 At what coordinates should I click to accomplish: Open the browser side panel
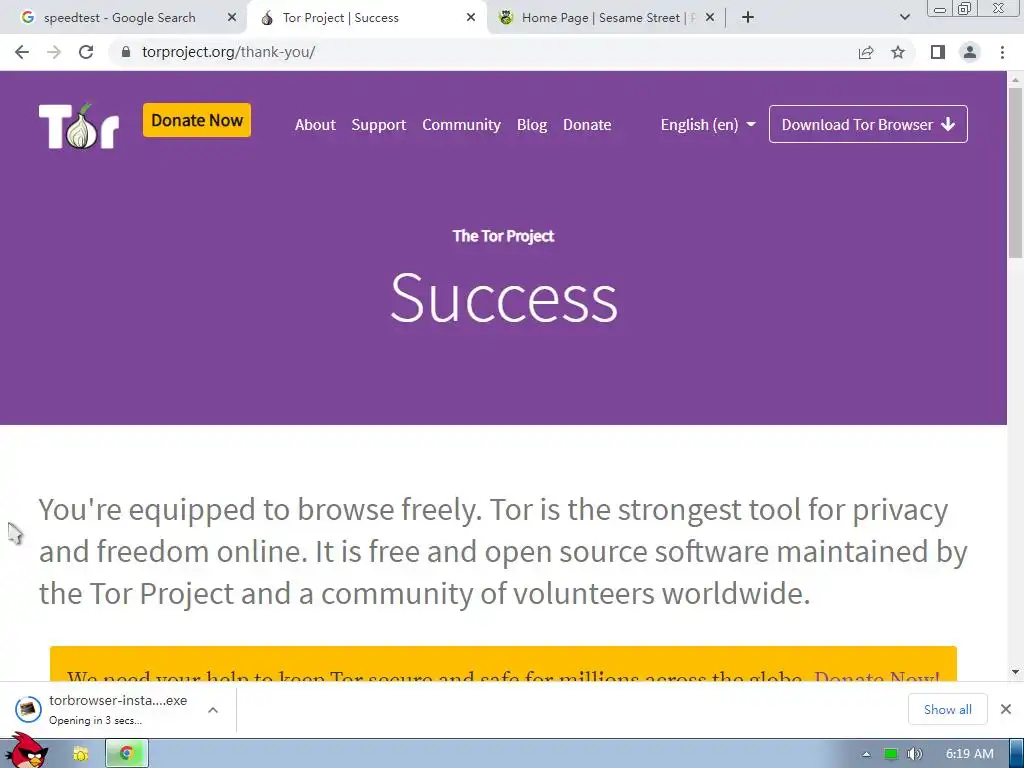point(938,52)
